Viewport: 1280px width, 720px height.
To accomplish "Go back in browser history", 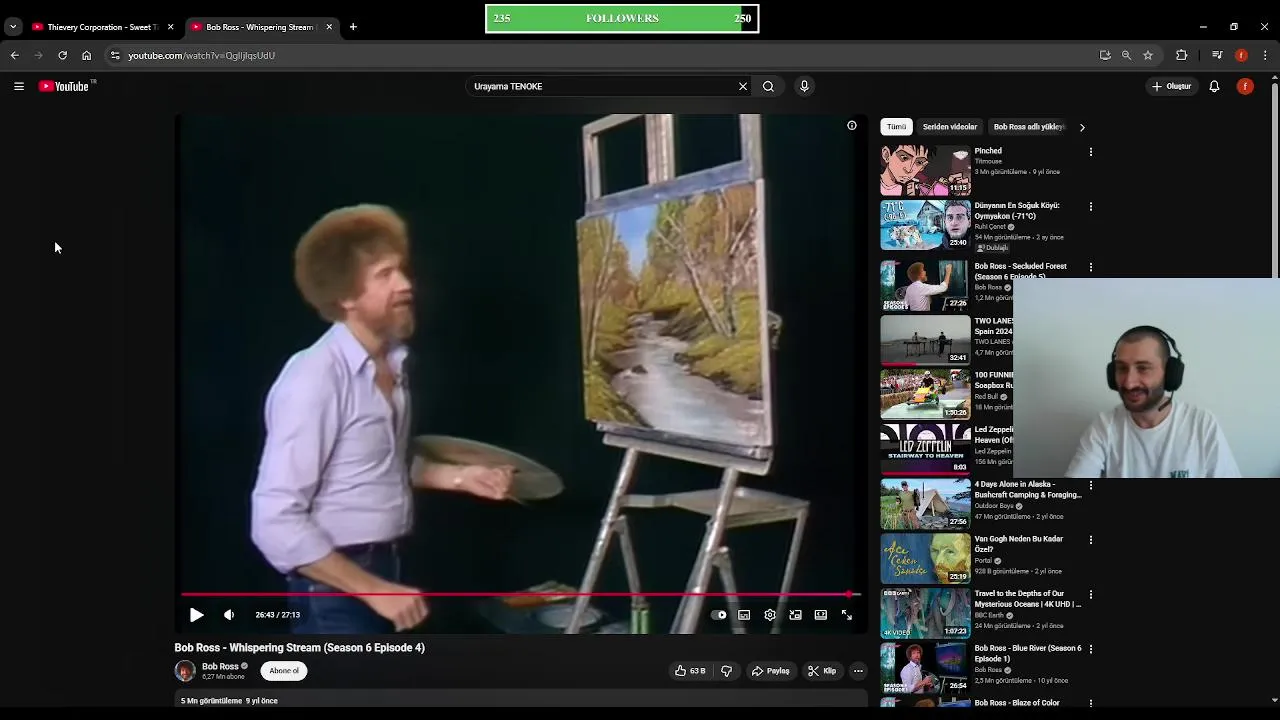I will (x=15, y=56).
